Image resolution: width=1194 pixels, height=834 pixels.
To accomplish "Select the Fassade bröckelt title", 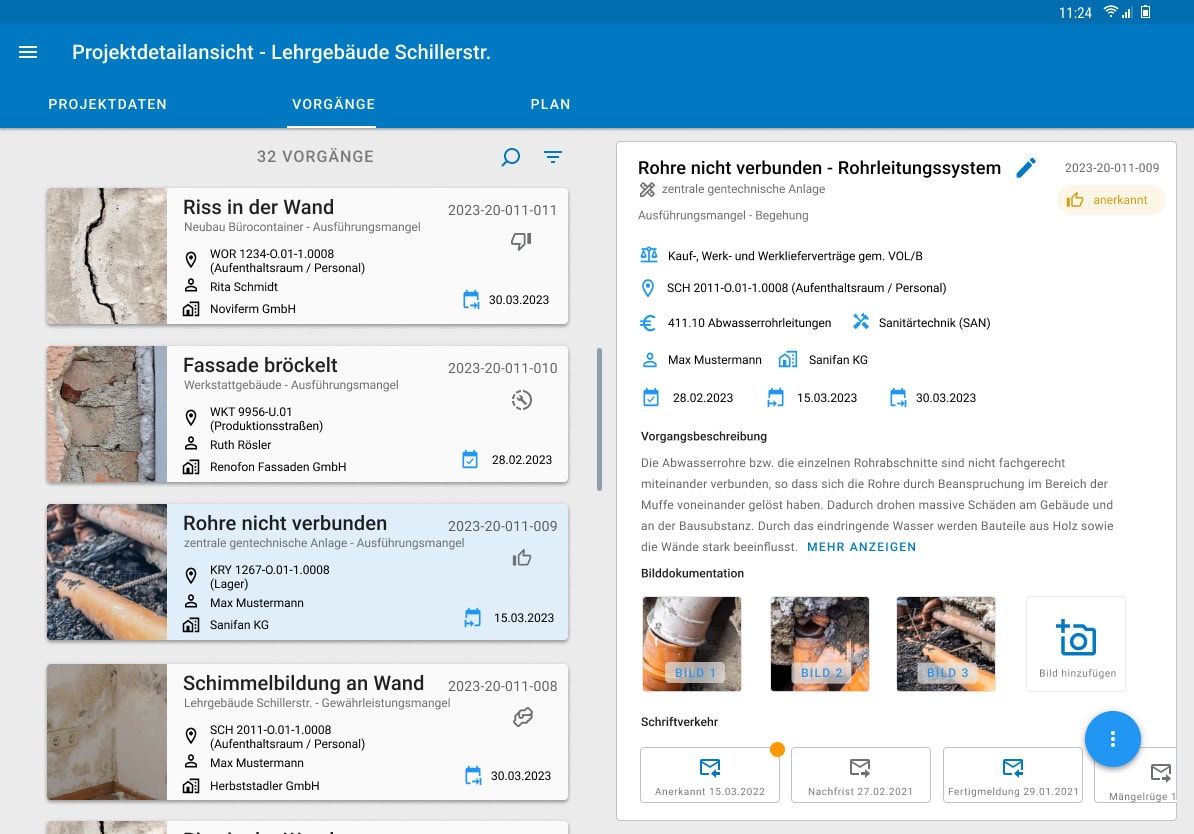I will click(260, 366).
